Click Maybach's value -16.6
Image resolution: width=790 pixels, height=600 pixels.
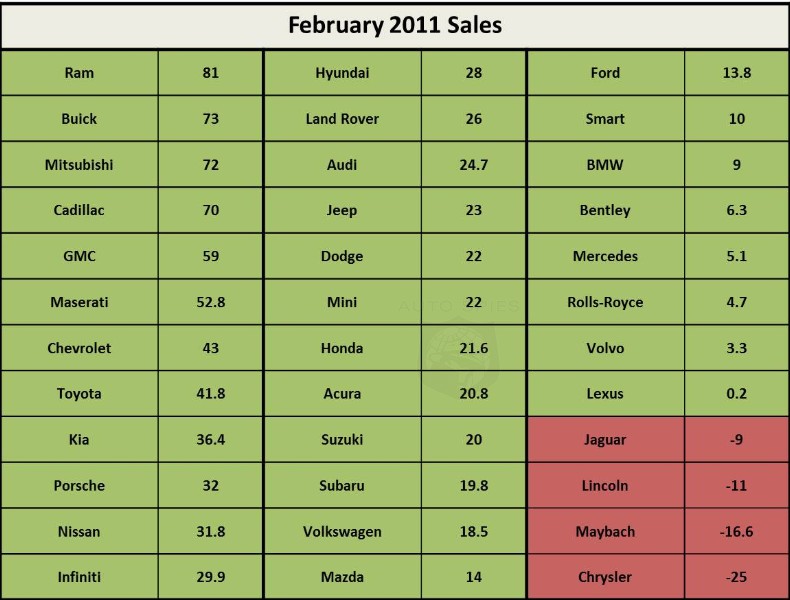[x=736, y=532]
